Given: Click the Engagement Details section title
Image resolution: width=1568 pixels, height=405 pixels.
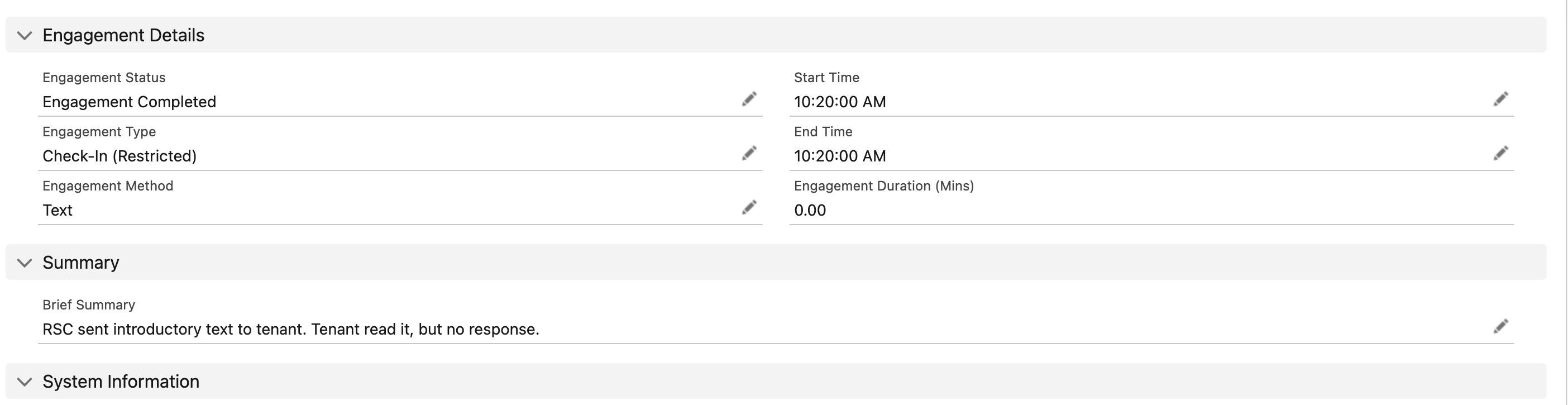Looking at the screenshot, I should (x=123, y=35).
